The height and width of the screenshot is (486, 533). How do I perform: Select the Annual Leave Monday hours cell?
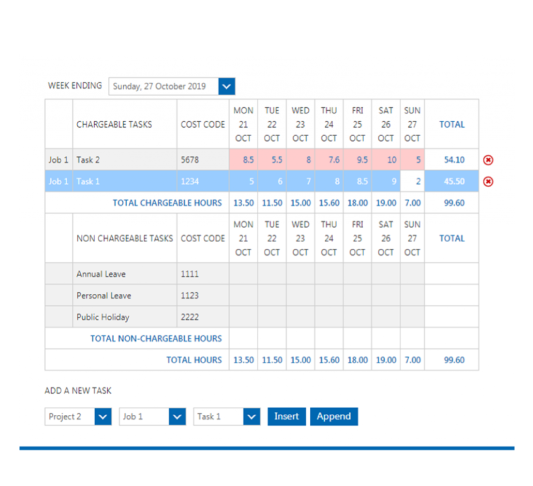pos(243,274)
